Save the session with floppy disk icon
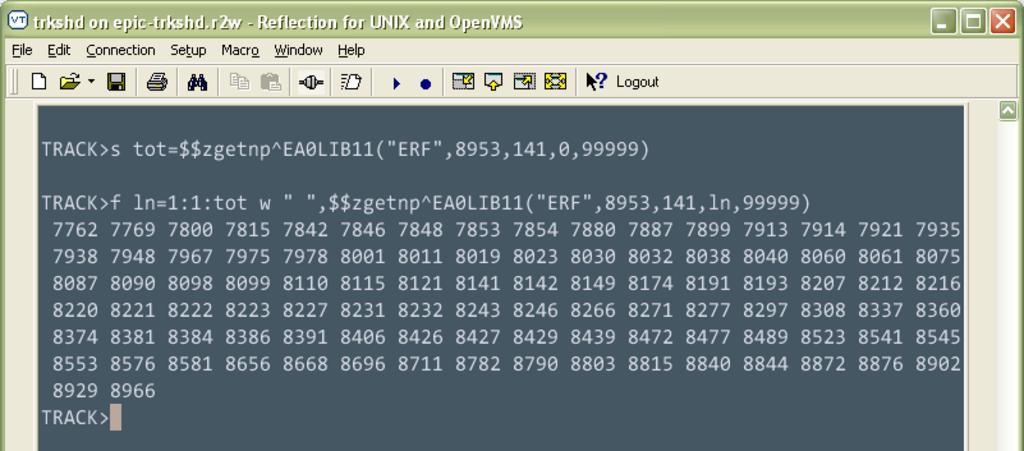This screenshot has width=1024, height=451. [x=116, y=82]
